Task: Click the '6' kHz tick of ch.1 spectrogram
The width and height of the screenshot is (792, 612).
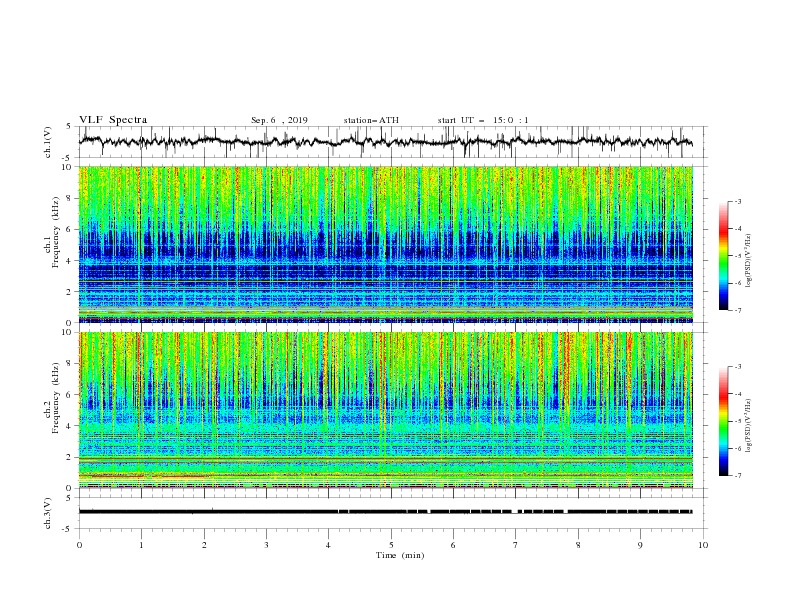Action: tap(69, 229)
